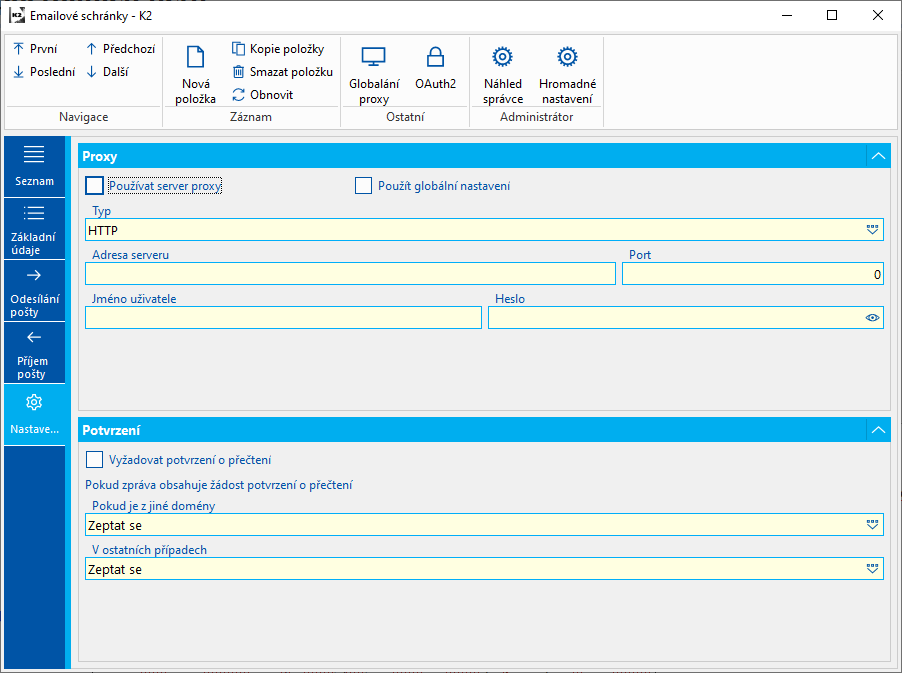The height and width of the screenshot is (673, 902).
Task: Reveal password with Heslo eye icon
Action: (x=872, y=318)
